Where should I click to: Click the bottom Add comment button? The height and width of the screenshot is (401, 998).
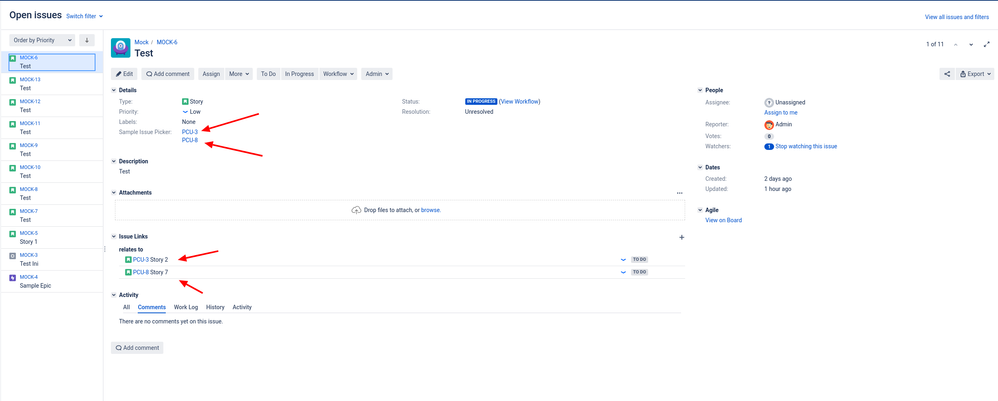coord(137,348)
